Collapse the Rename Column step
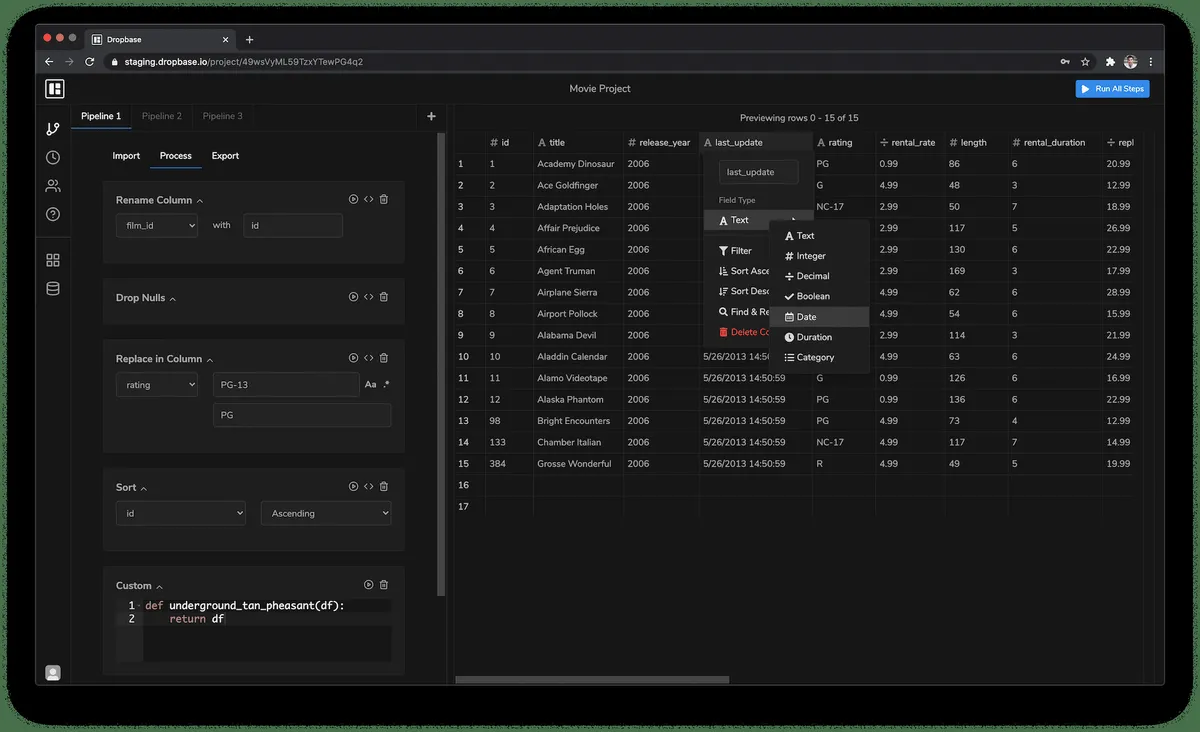 click(x=200, y=201)
